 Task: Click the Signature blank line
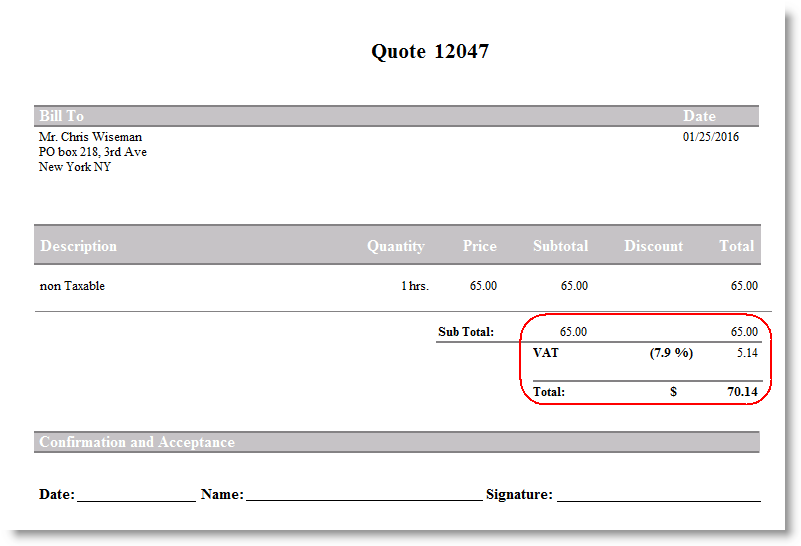tap(658, 494)
